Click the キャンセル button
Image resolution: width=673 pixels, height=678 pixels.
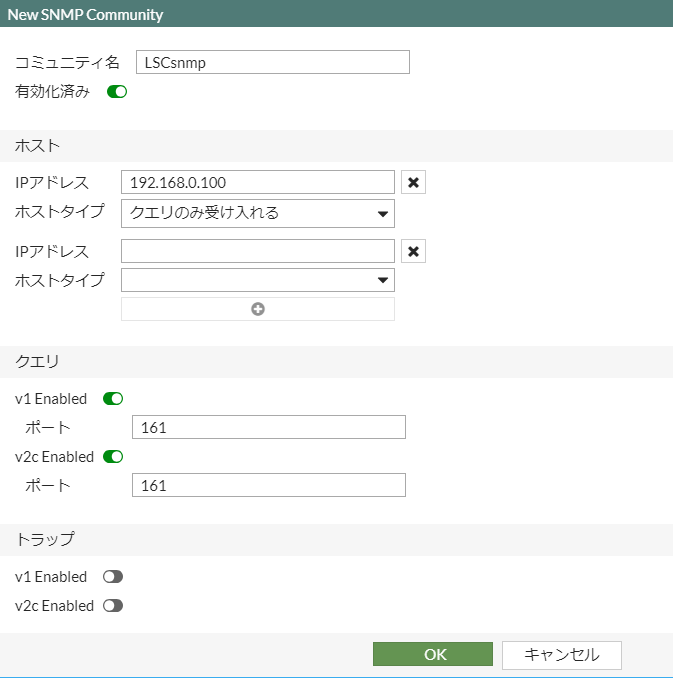coord(561,655)
